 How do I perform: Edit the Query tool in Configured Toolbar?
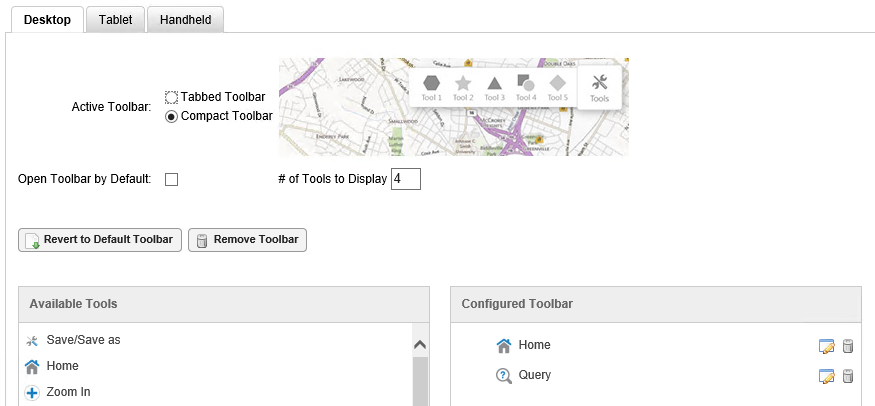[826, 376]
